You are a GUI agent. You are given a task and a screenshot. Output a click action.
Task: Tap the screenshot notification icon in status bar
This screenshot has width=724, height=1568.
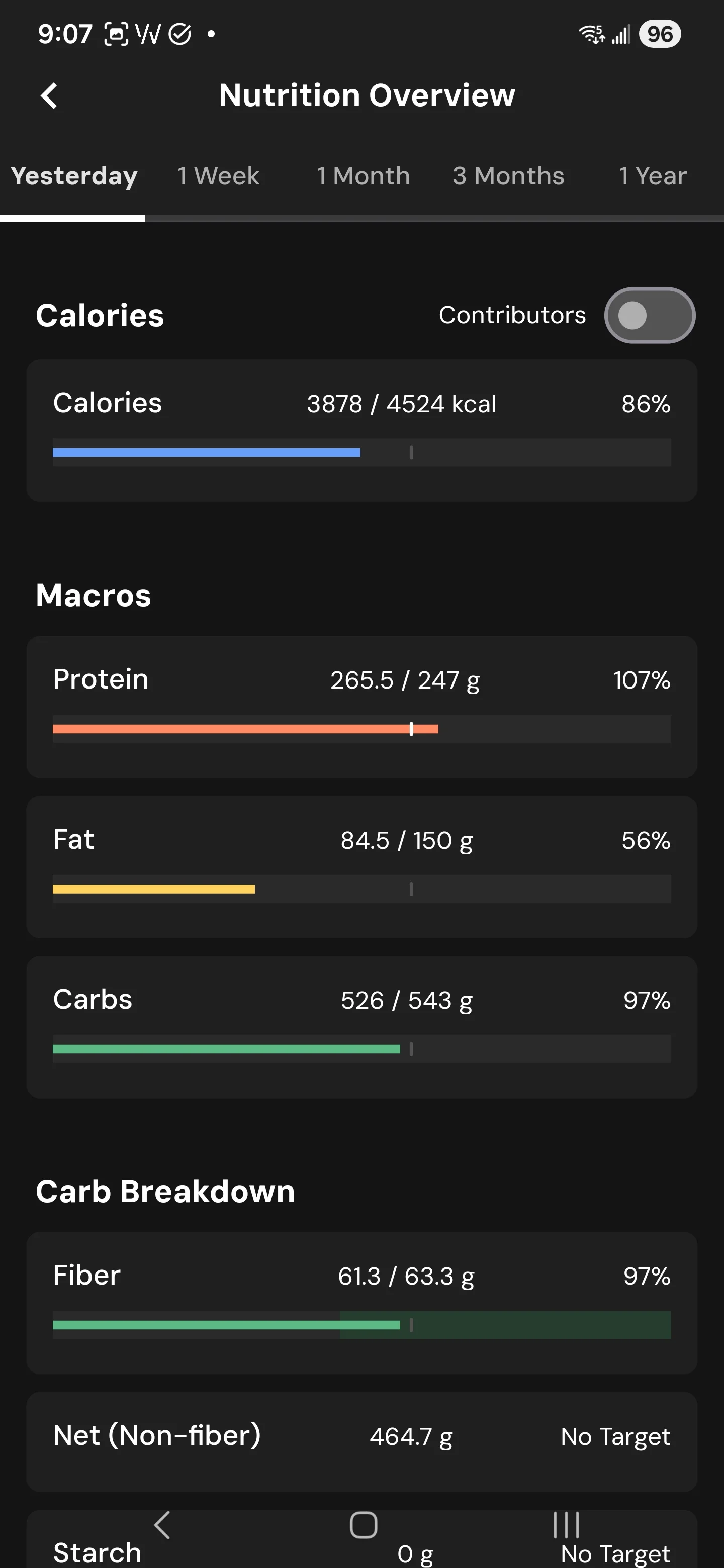point(116,34)
